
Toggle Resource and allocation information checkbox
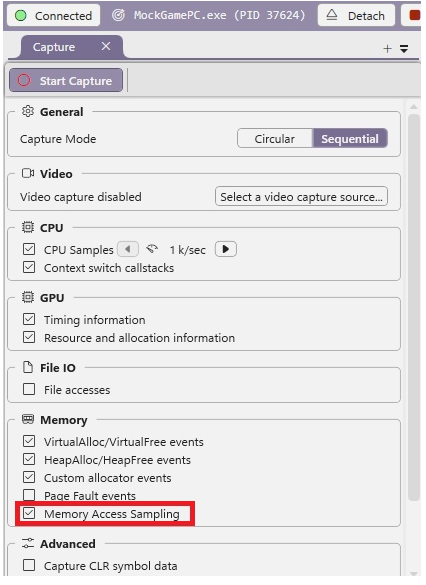29,337
